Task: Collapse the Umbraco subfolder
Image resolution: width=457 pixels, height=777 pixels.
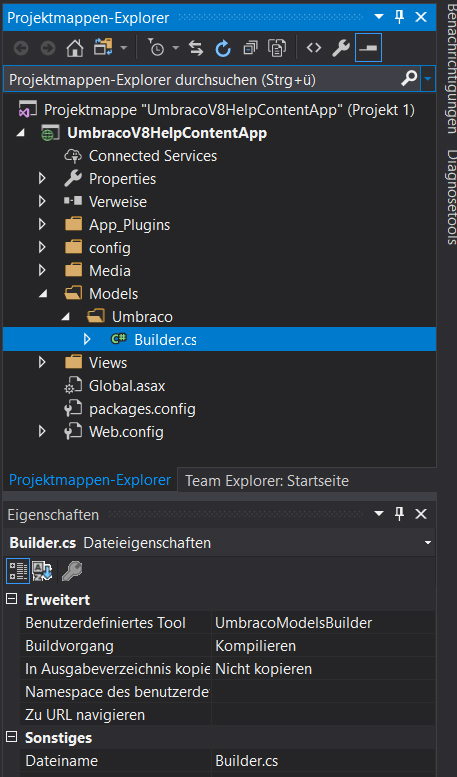Action: coord(66,317)
